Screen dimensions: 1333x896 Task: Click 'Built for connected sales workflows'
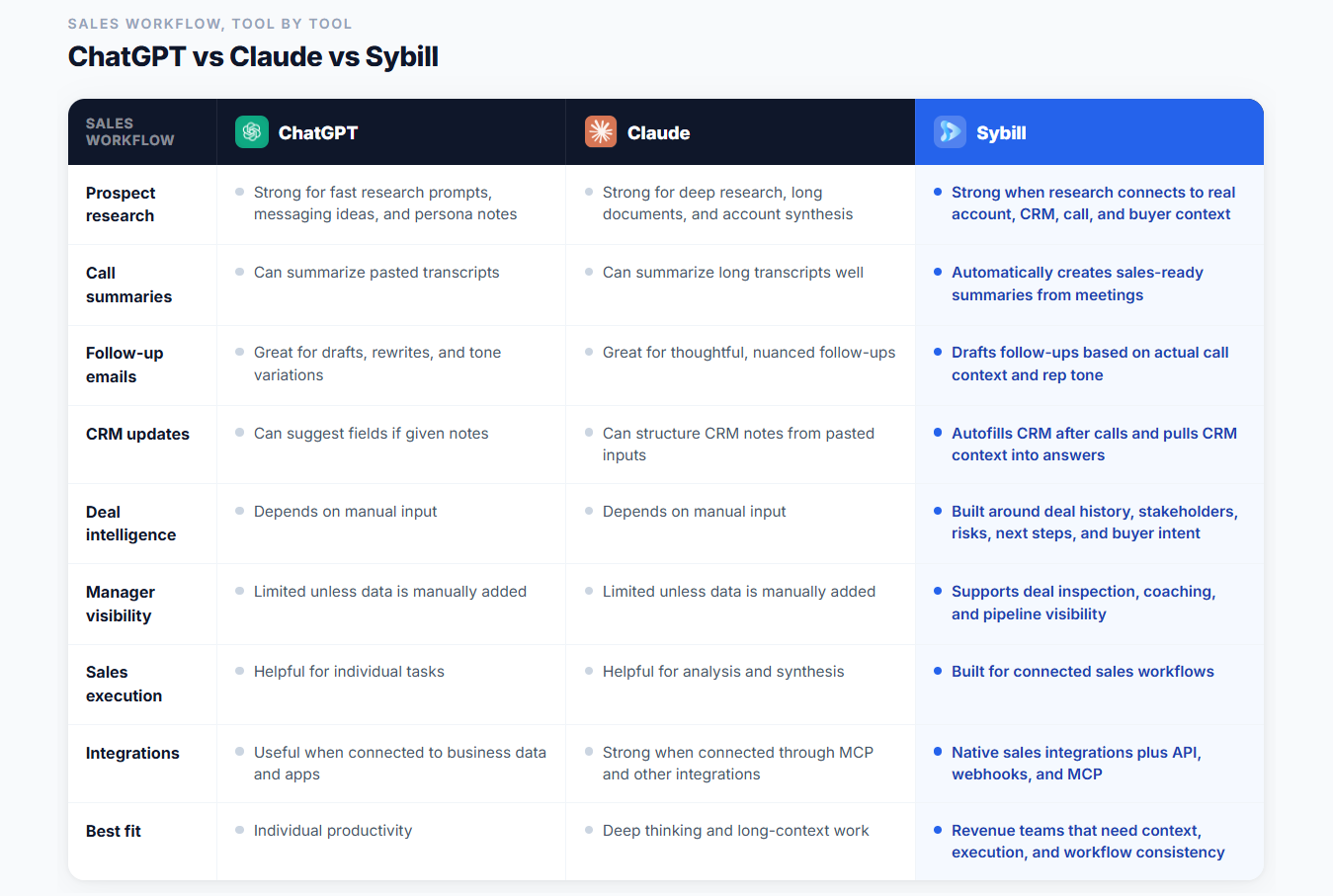point(1083,672)
